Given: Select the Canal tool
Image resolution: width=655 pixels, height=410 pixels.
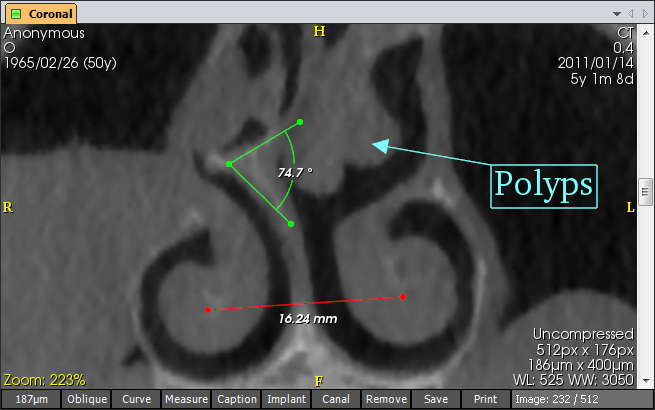Looking at the screenshot, I should pos(336,400).
